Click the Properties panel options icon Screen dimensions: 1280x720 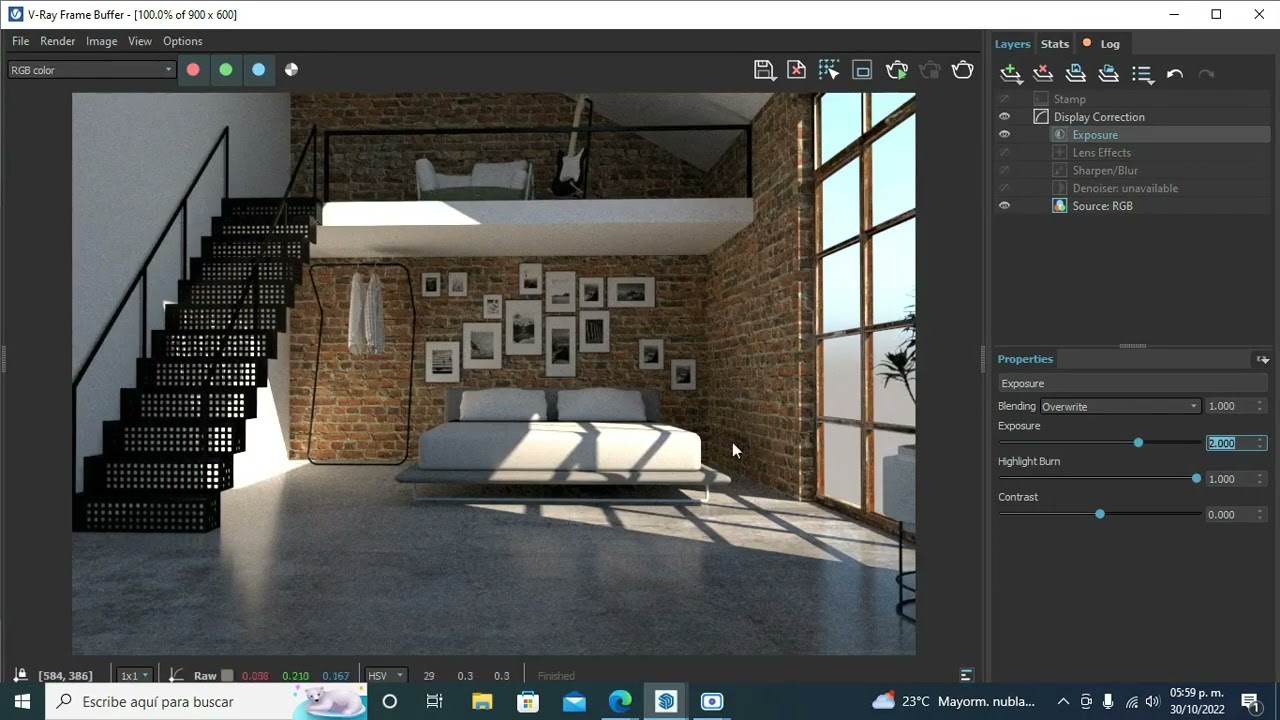[x=1263, y=359]
